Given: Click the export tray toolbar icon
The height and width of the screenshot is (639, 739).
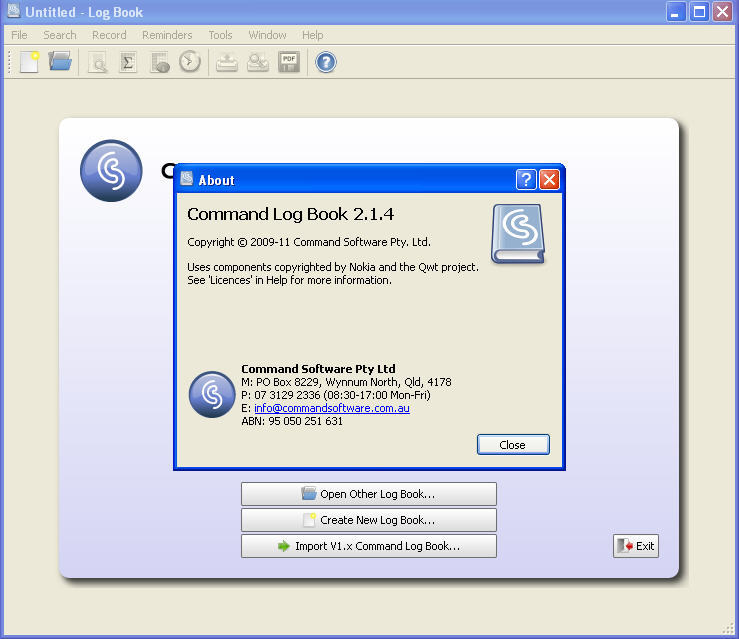Looking at the screenshot, I should coord(227,63).
